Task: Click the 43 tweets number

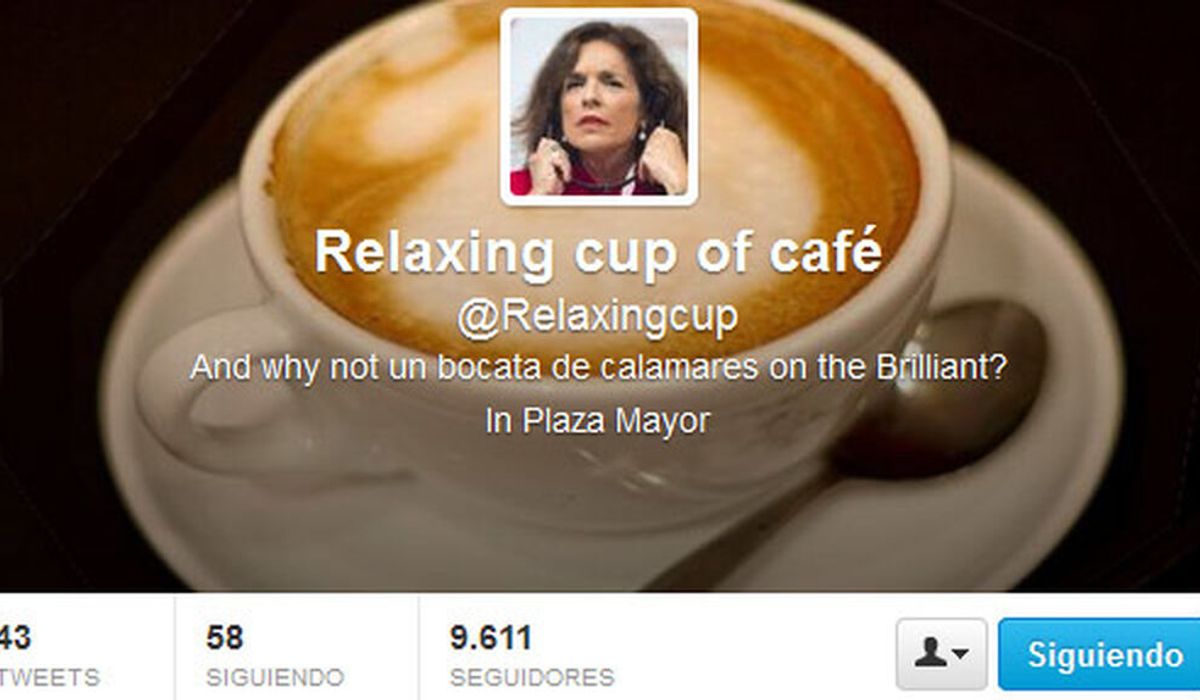Action: [x=14, y=637]
